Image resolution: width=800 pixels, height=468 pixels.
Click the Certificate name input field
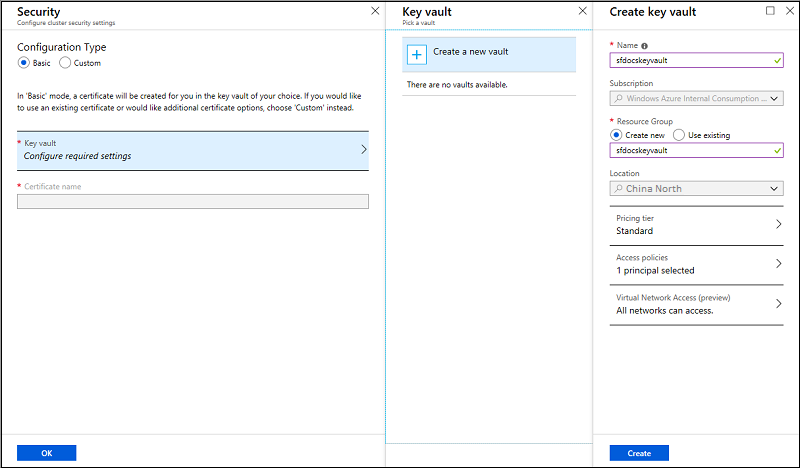193,201
